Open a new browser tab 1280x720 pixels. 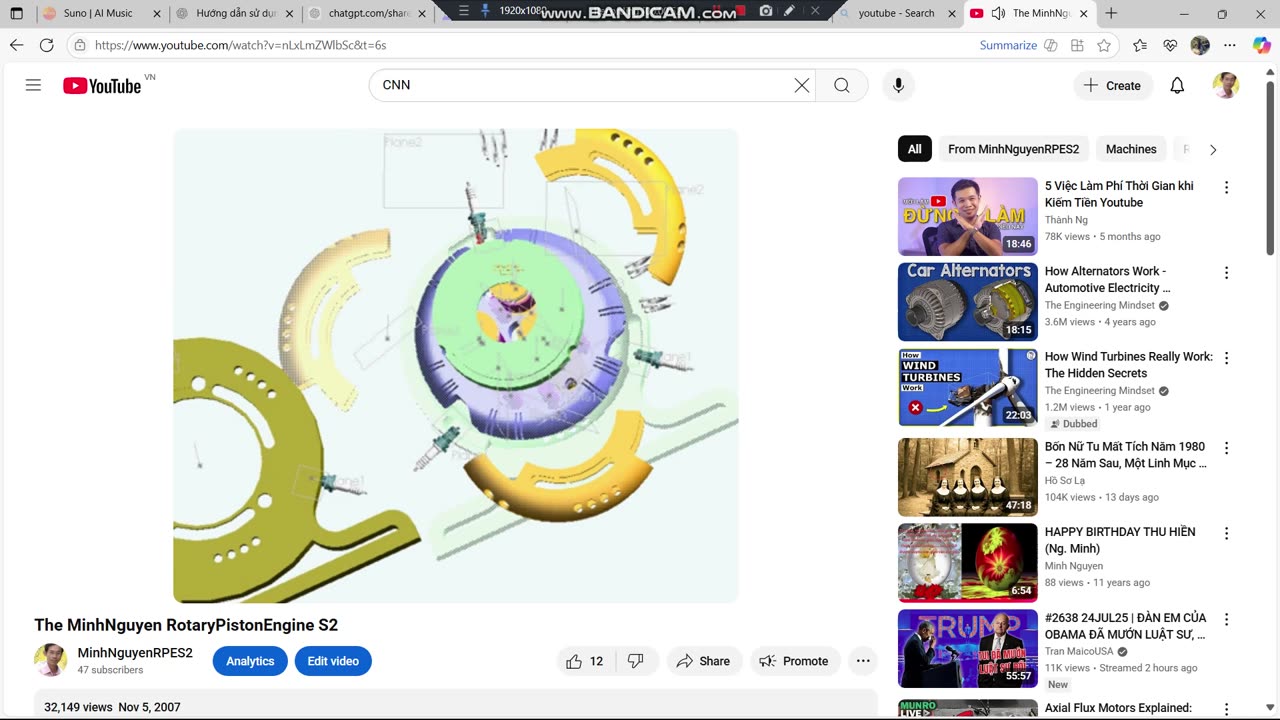(x=1111, y=14)
